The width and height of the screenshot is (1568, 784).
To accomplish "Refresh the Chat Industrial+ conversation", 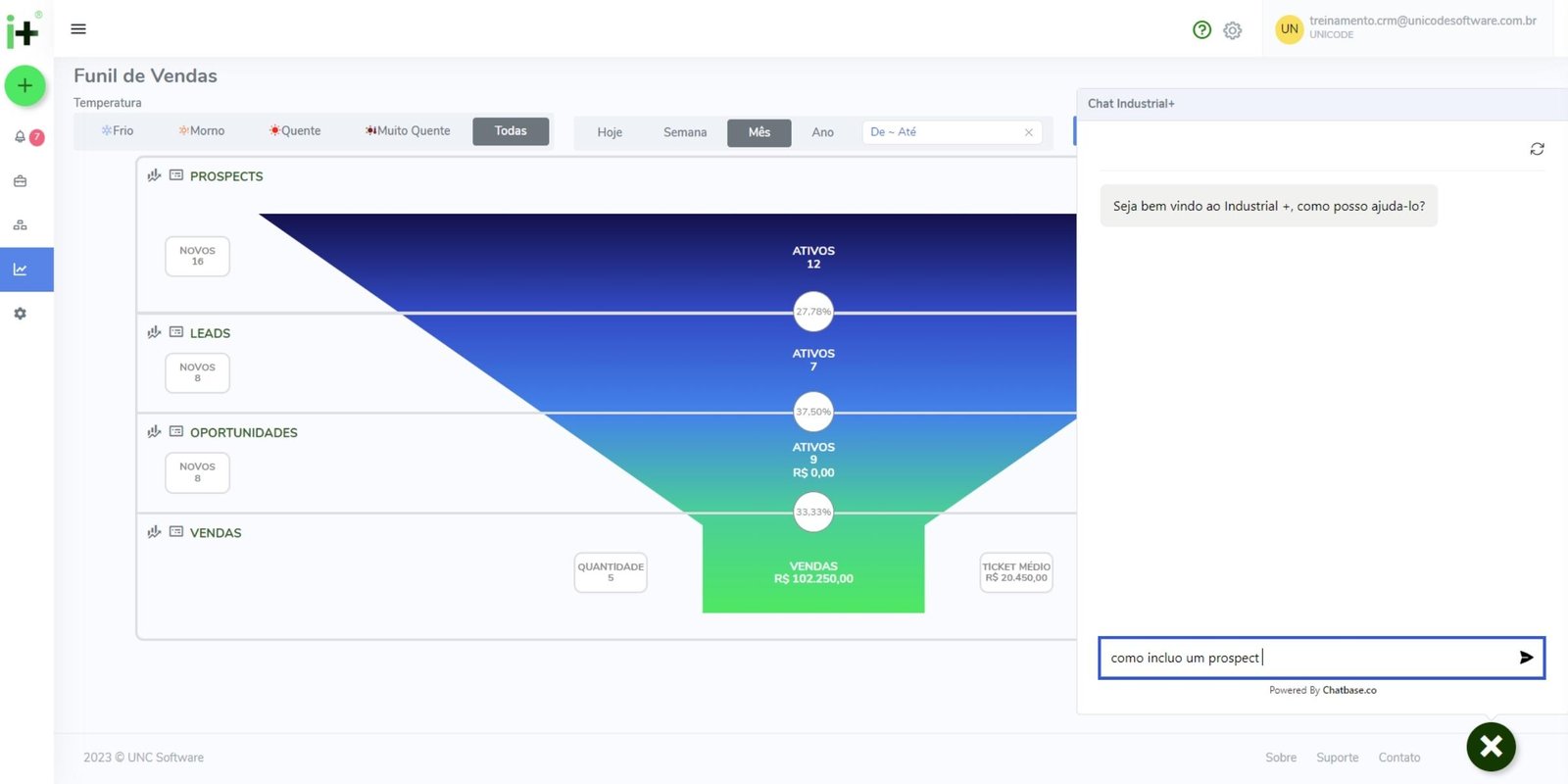I will click(x=1537, y=149).
